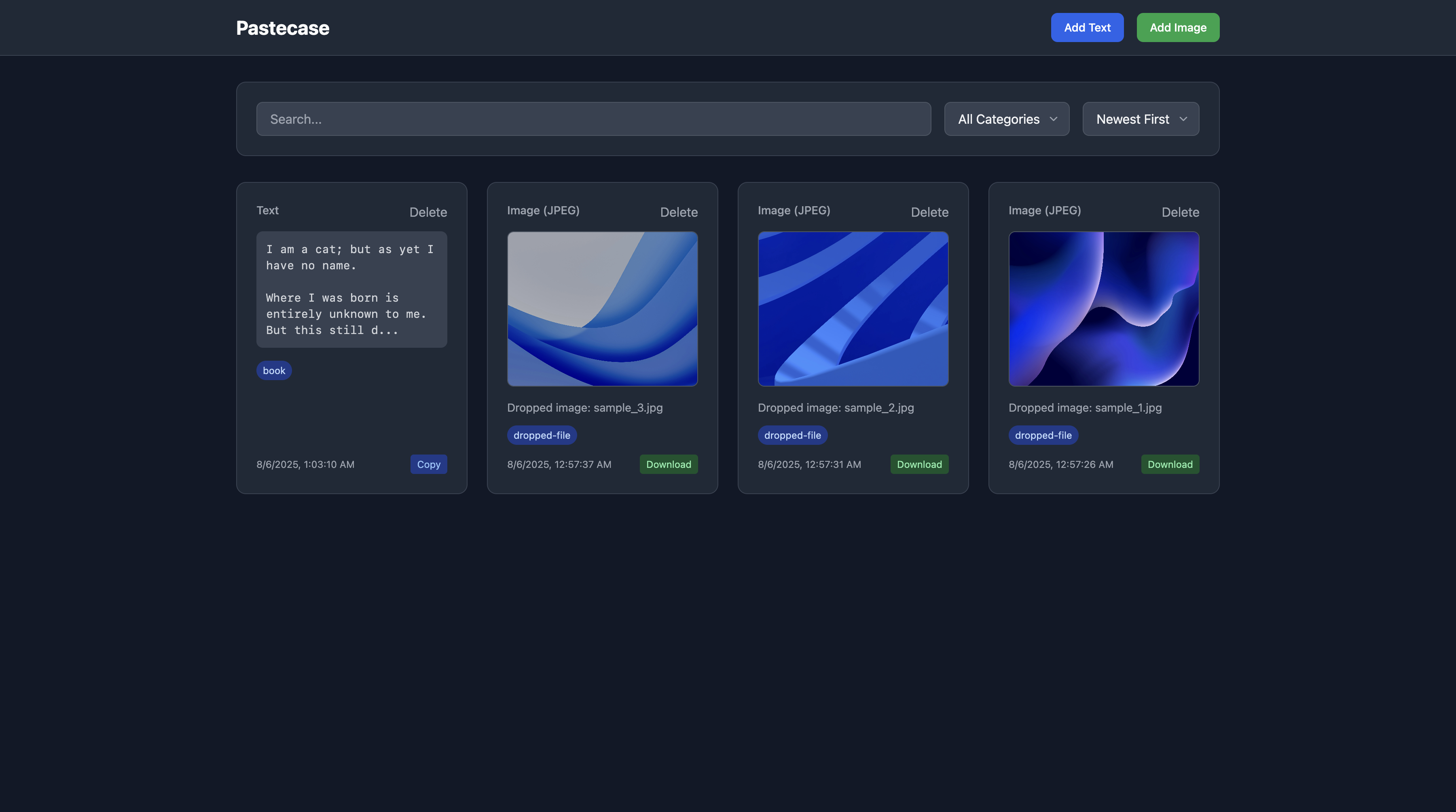Click the book tag chip
The image size is (1456, 812).
(273, 371)
